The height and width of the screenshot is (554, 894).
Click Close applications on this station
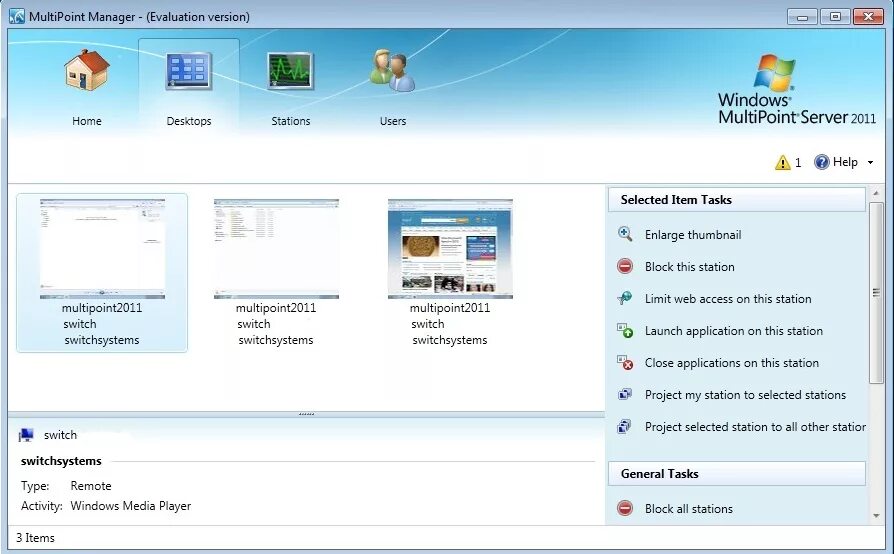(x=732, y=362)
